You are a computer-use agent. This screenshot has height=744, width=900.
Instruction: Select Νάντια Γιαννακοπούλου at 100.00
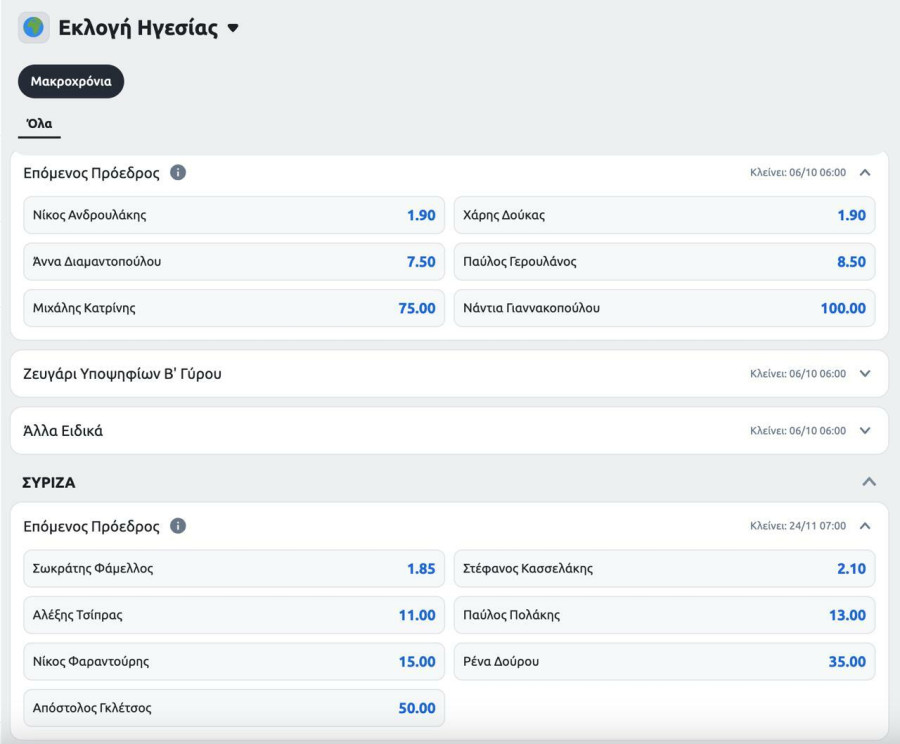pos(664,308)
